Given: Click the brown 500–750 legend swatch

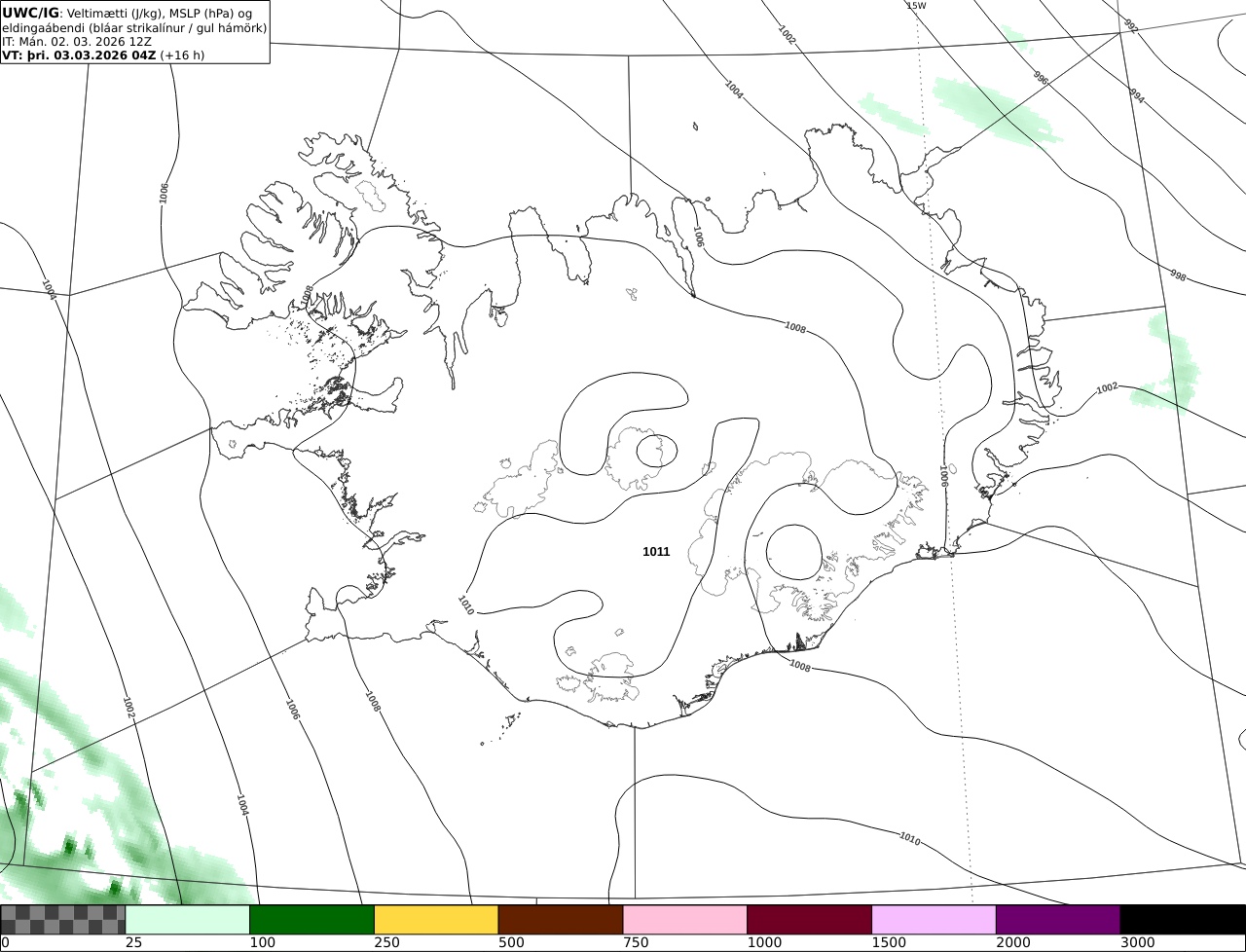Looking at the screenshot, I should 561,920.
